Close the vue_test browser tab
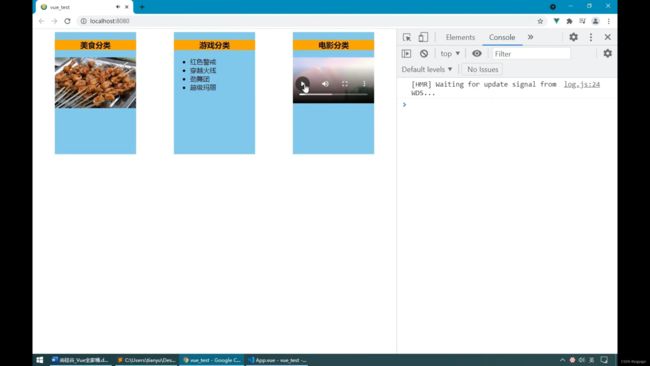 click(127, 7)
